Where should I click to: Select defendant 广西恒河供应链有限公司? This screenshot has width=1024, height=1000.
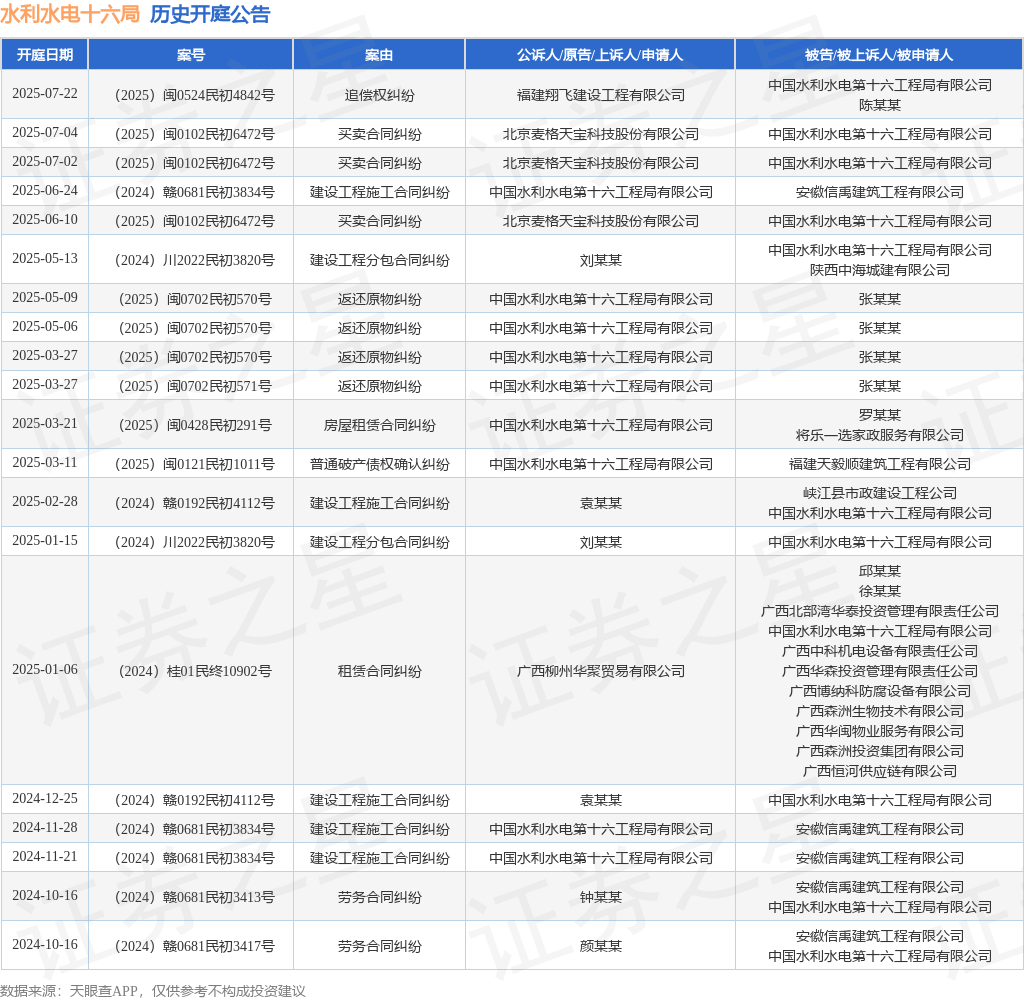click(x=880, y=771)
